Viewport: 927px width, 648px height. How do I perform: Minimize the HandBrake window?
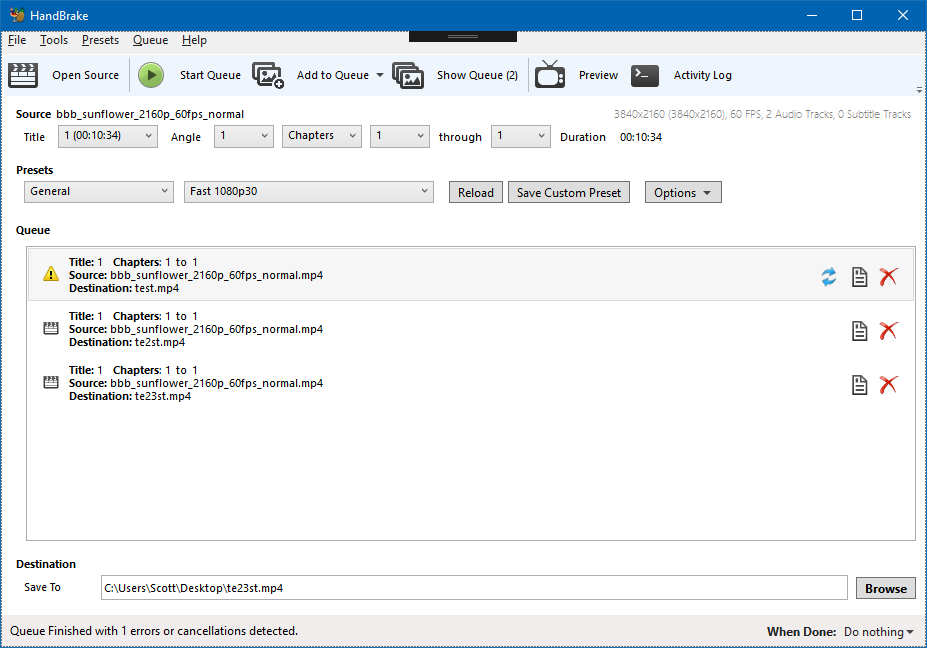(812, 15)
